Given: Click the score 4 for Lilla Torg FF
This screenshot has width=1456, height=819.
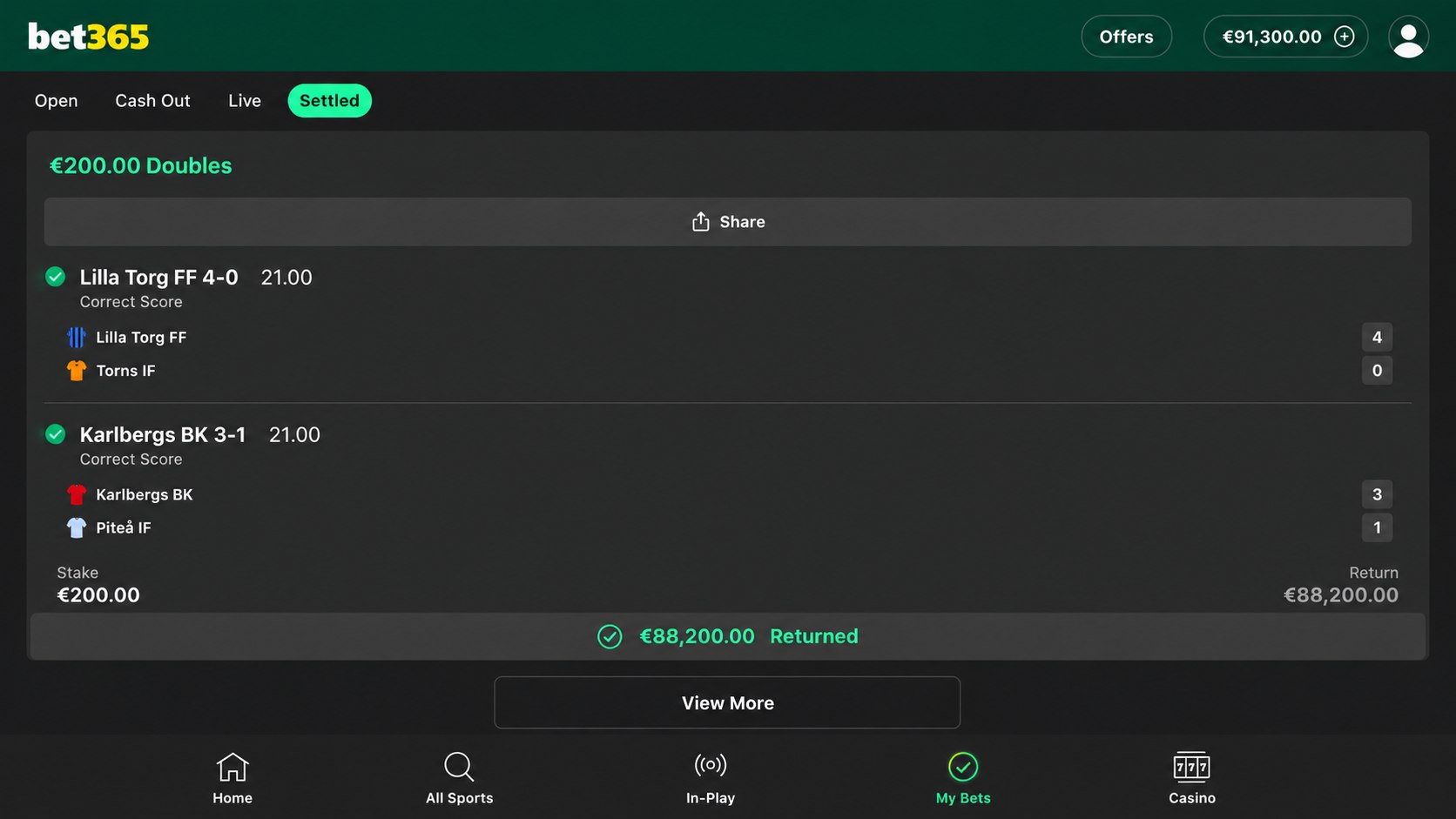Looking at the screenshot, I should coord(1377,337).
